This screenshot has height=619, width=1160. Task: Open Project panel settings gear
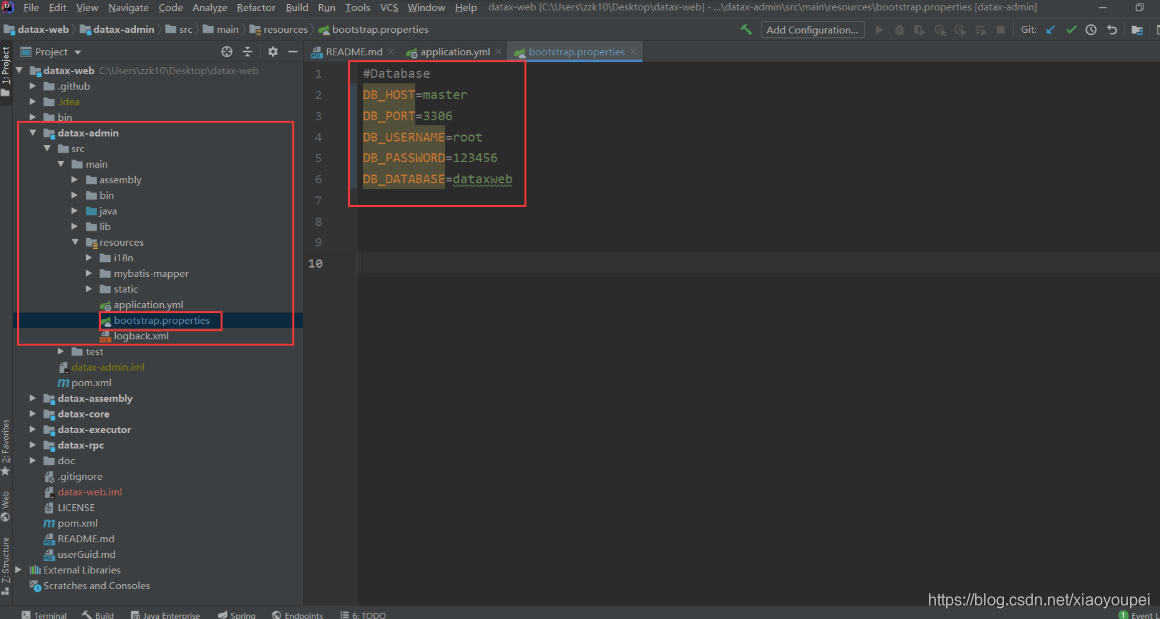[273, 52]
